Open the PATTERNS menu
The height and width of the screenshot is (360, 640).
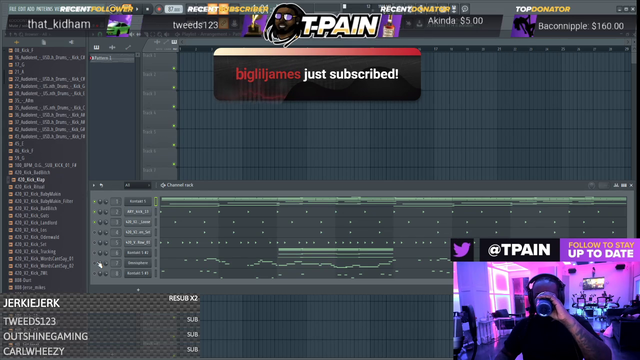click(44, 9)
